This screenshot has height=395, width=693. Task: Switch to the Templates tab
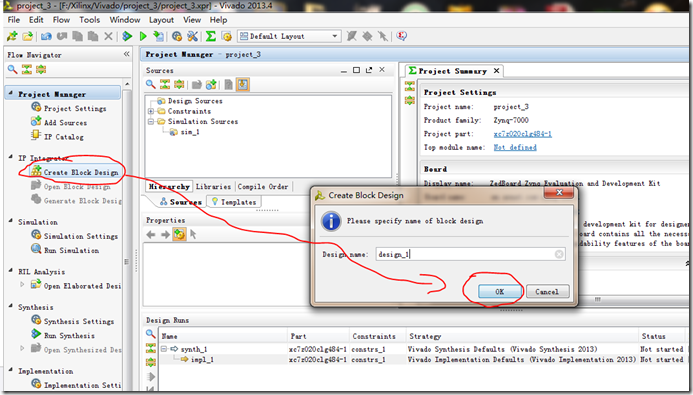point(234,202)
